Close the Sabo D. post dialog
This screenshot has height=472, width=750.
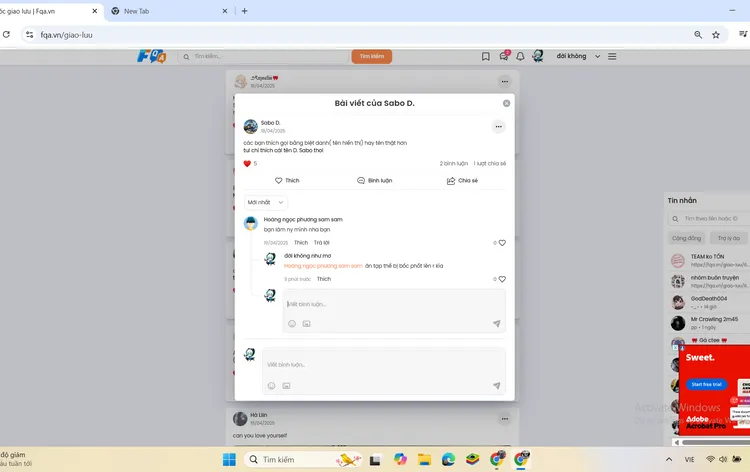506,103
